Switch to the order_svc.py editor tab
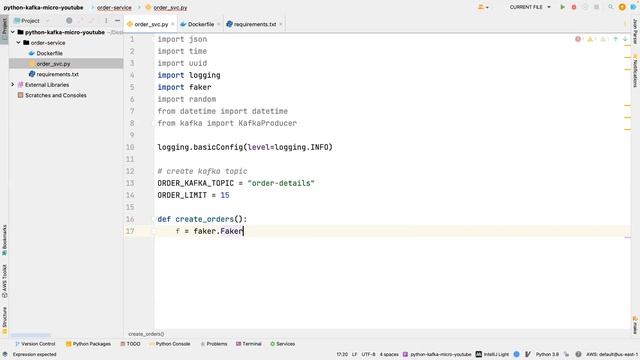 151,24
